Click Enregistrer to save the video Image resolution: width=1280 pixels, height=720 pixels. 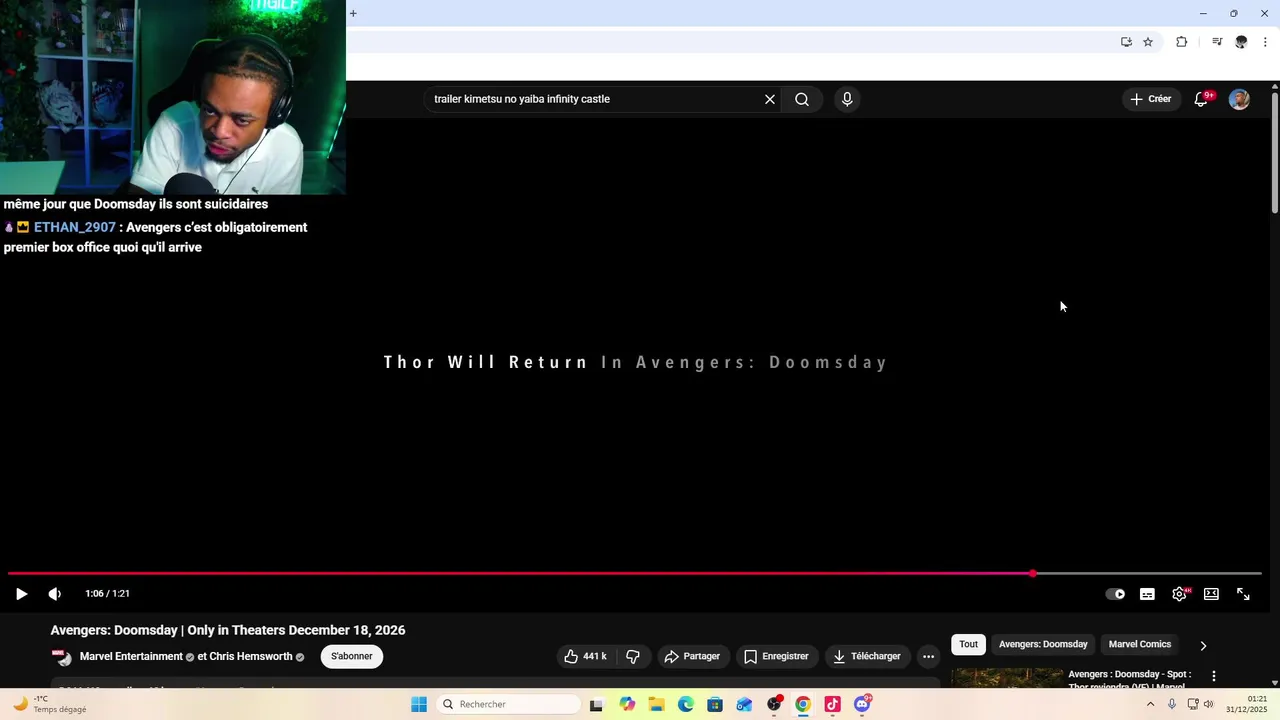tap(776, 656)
